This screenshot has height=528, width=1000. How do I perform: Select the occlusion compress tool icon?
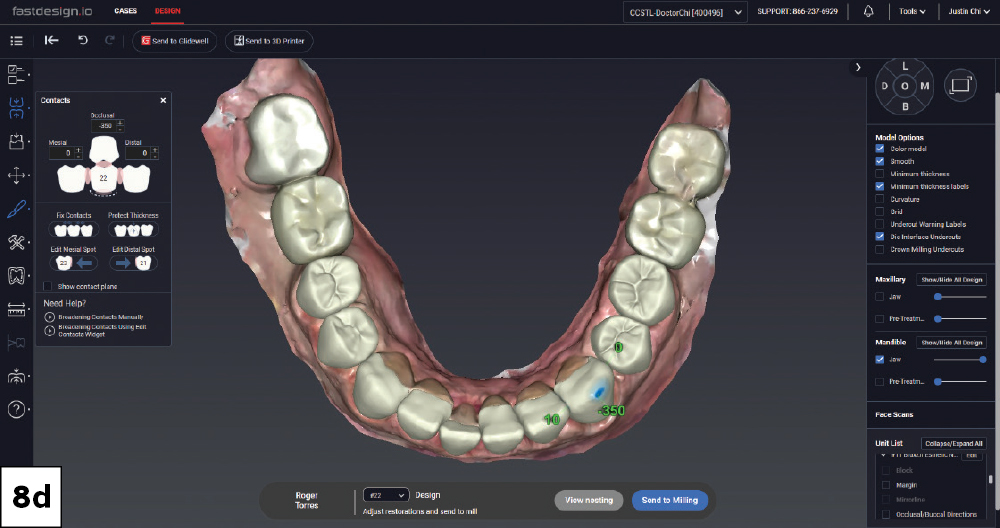tap(17, 376)
